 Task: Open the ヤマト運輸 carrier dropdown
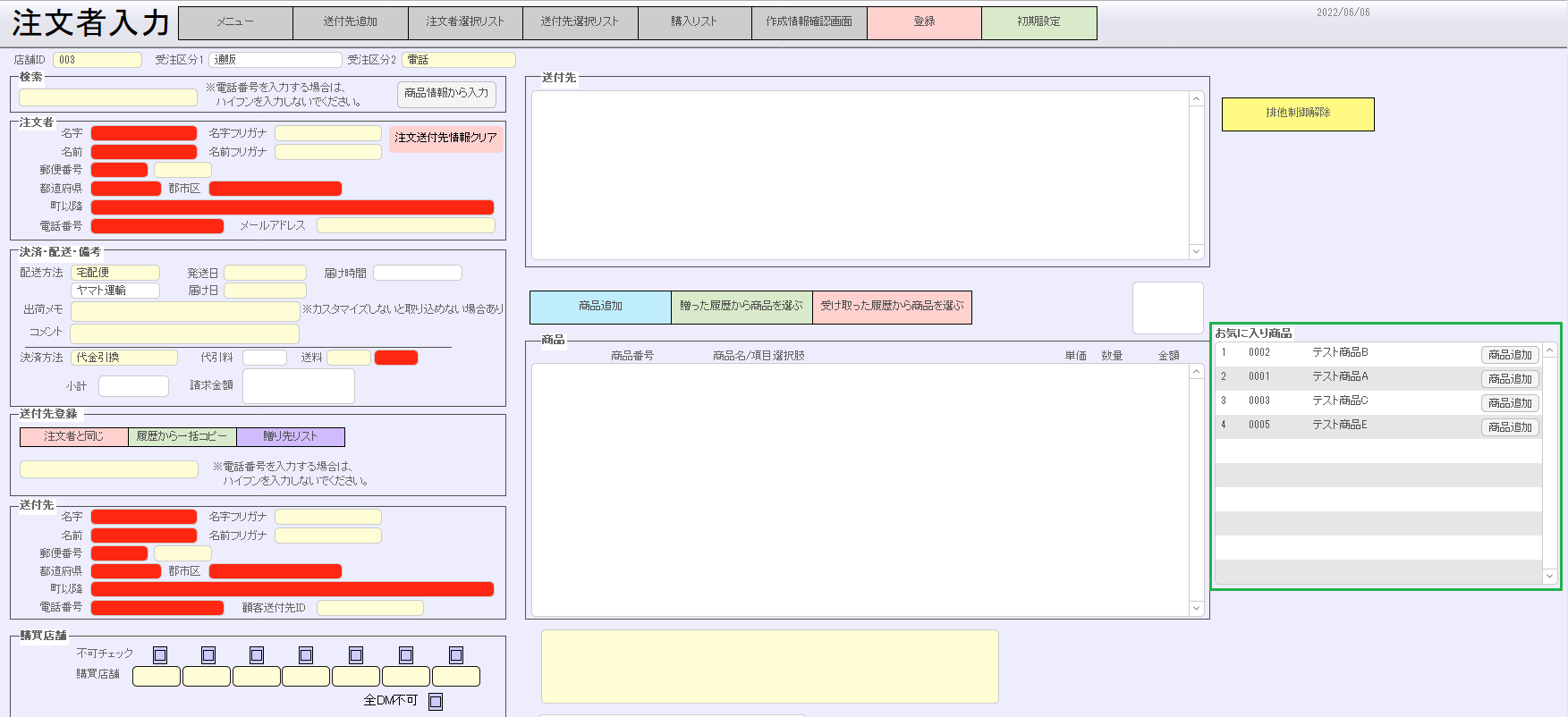[x=115, y=291]
